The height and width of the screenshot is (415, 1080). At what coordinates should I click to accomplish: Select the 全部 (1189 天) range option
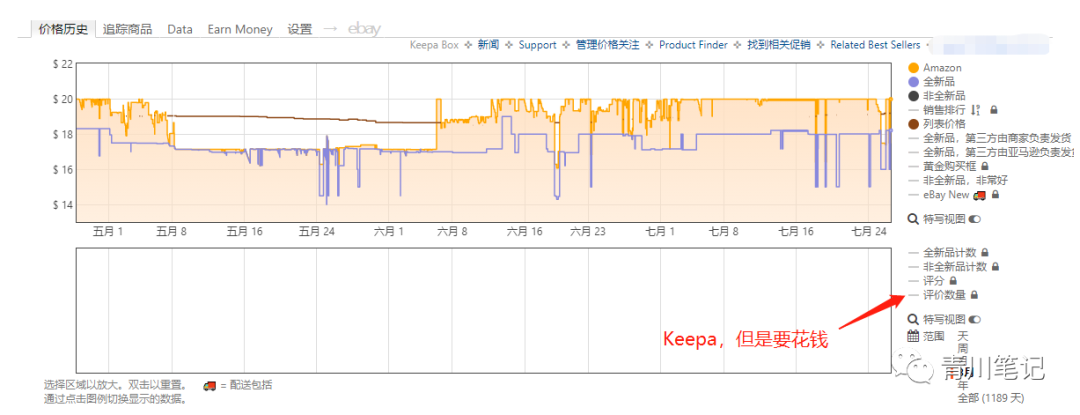coord(991,398)
